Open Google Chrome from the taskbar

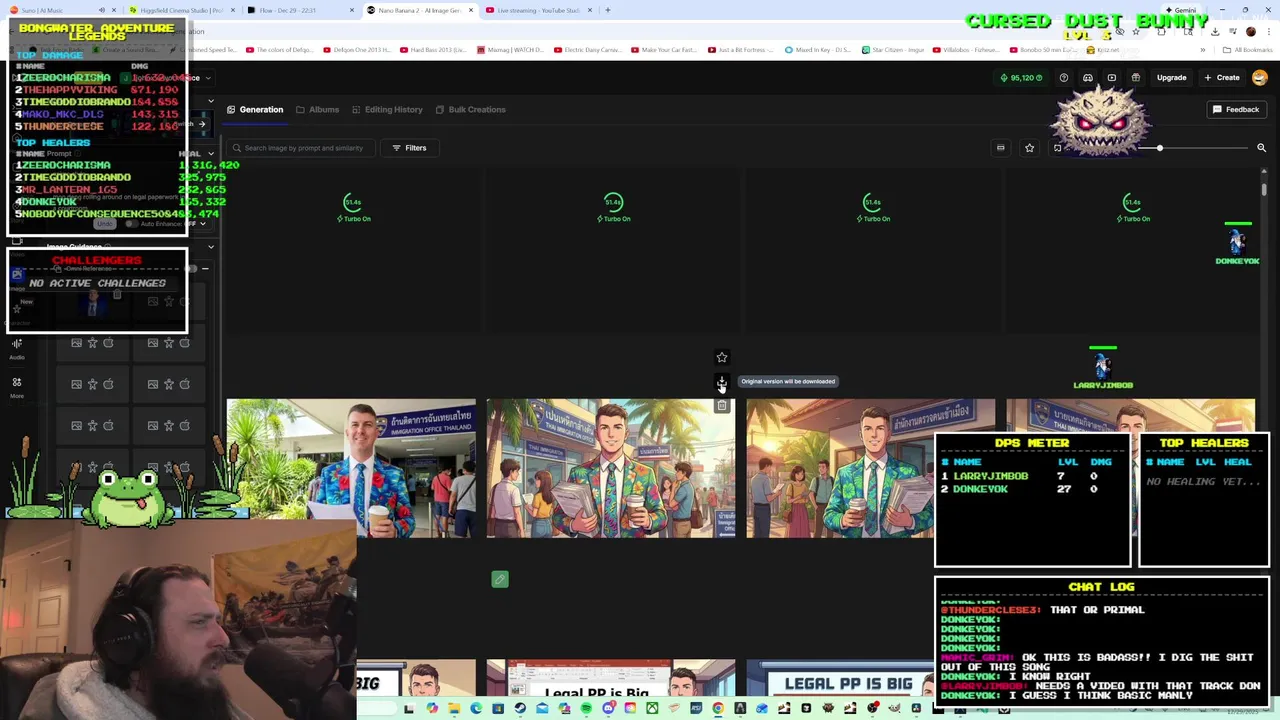pyautogui.click(x=718, y=709)
